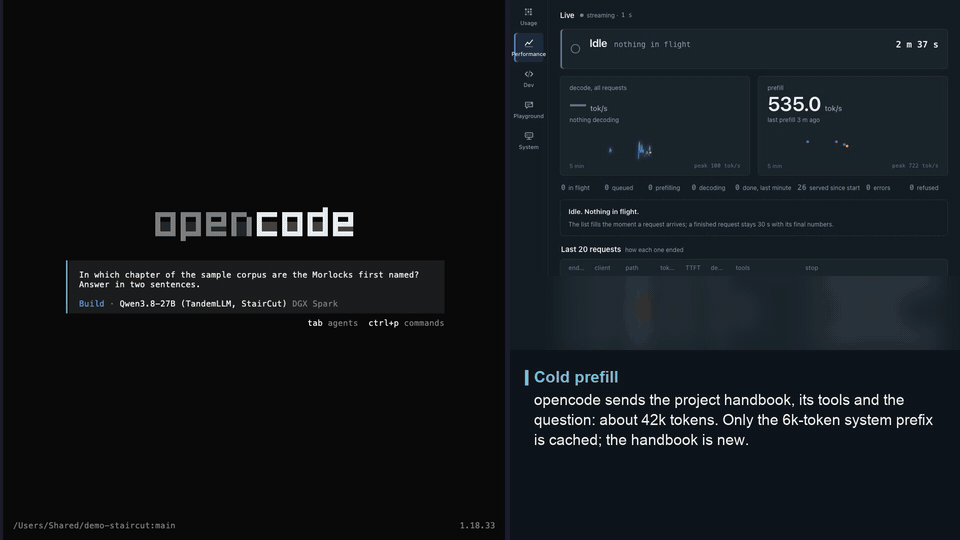This screenshot has width=960, height=540.
Task: Click the 'TTFT' column header
Action: click(692, 268)
